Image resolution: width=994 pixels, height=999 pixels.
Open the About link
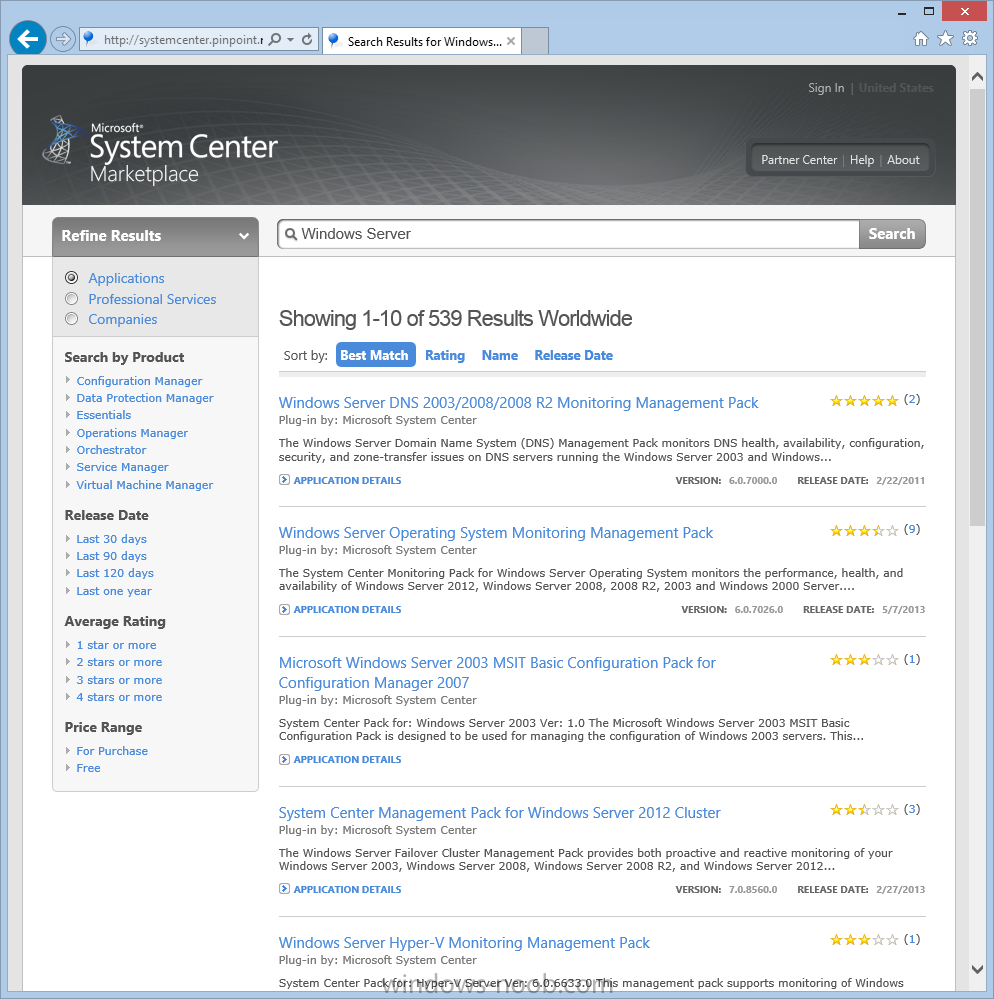pyautogui.click(x=903, y=160)
